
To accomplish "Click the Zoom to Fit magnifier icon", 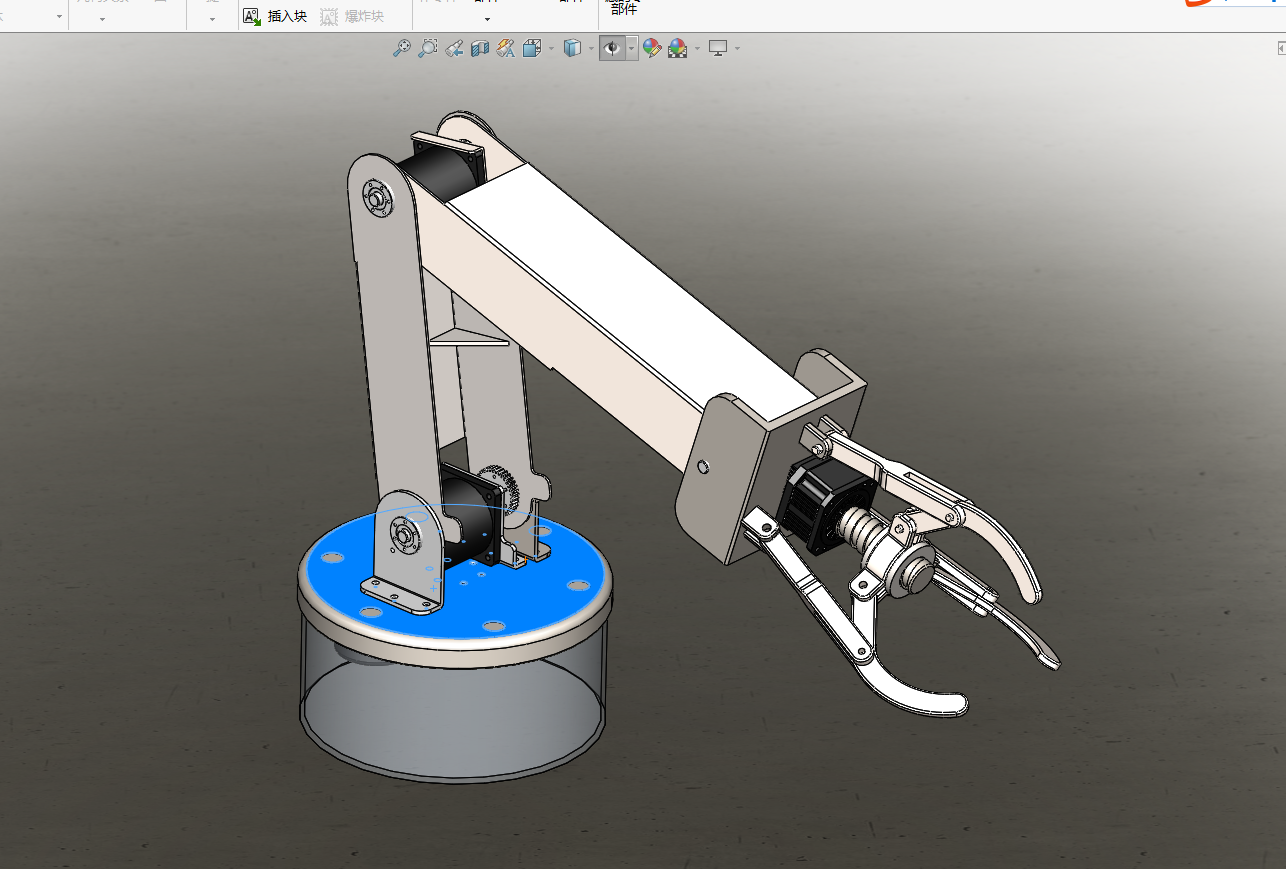I will click(x=402, y=48).
